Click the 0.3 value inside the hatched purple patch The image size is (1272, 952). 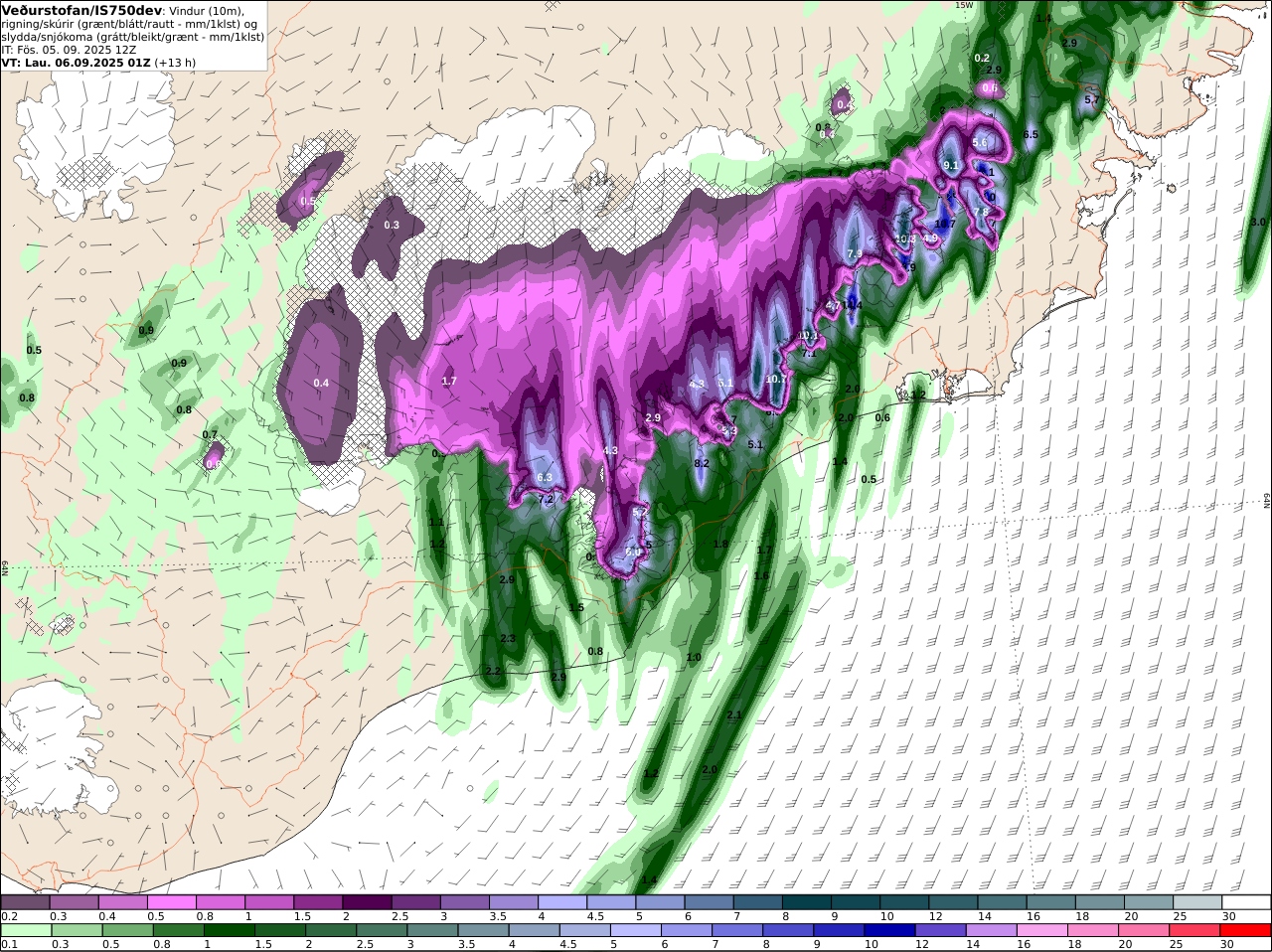[392, 225]
